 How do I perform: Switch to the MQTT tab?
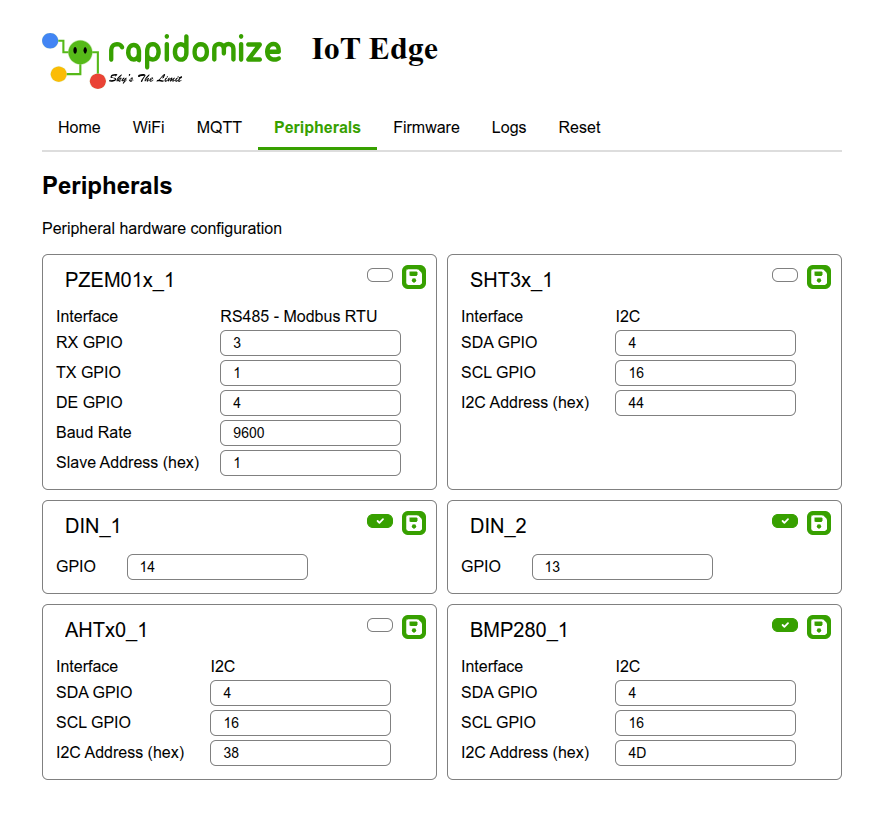(x=219, y=128)
